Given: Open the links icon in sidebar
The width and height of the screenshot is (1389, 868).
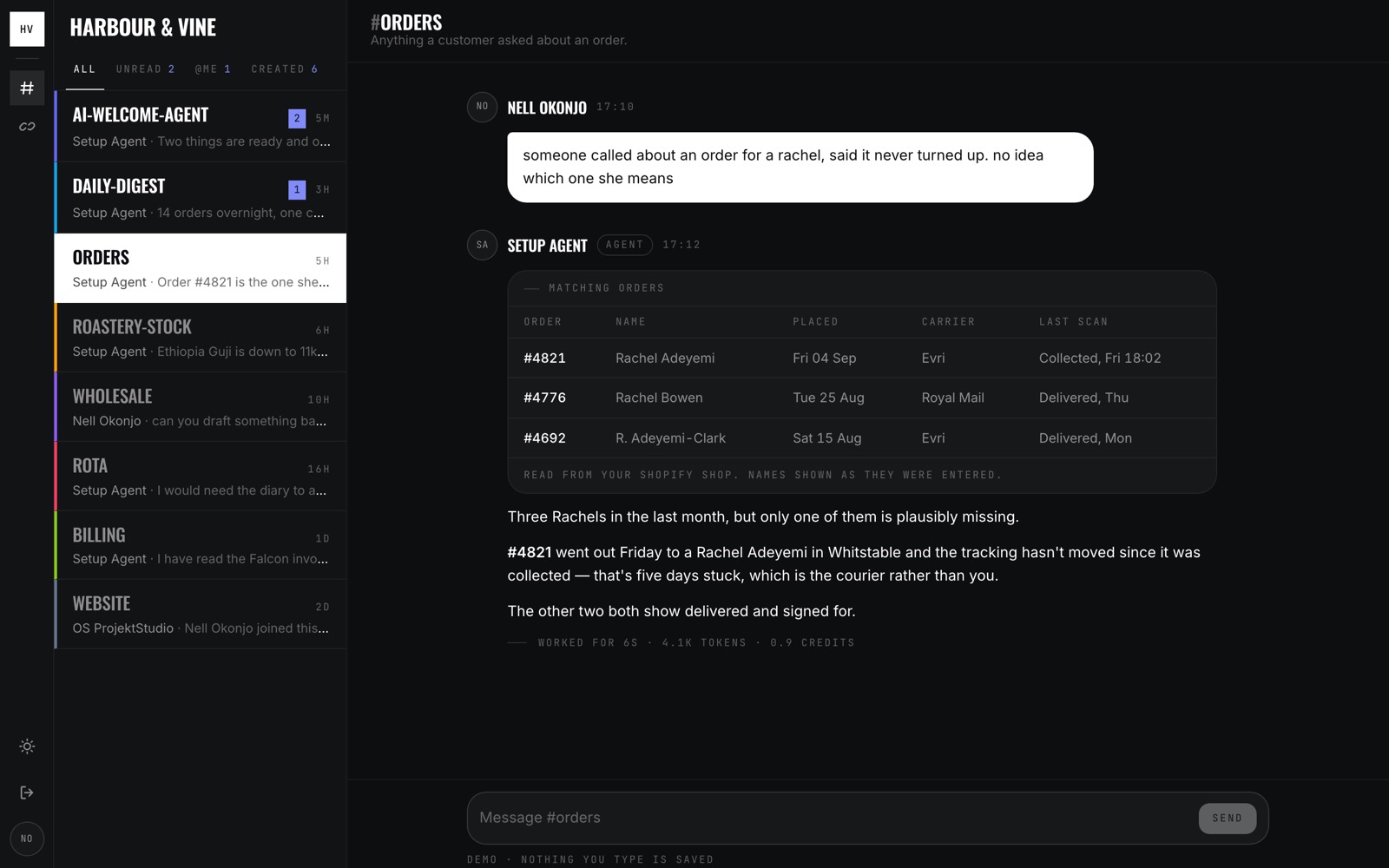Looking at the screenshot, I should point(27,127).
